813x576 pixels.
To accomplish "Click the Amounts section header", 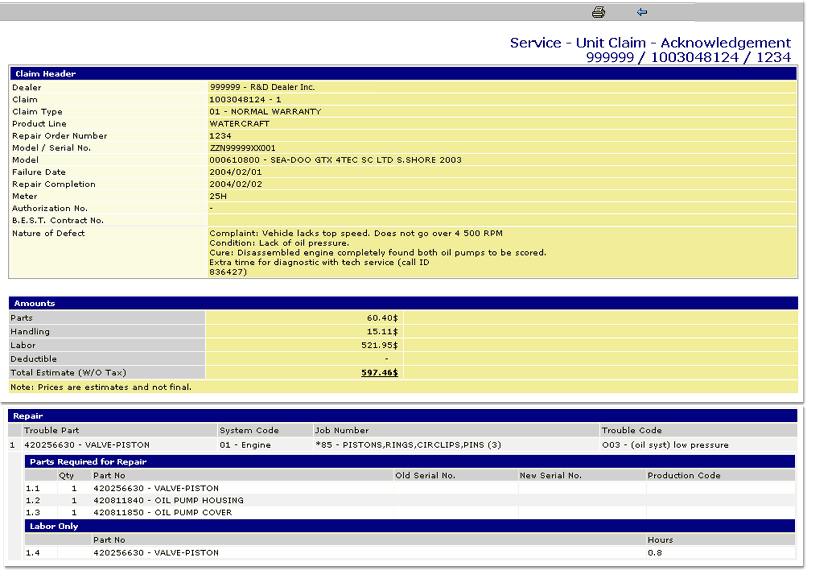I will pos(403,303).
